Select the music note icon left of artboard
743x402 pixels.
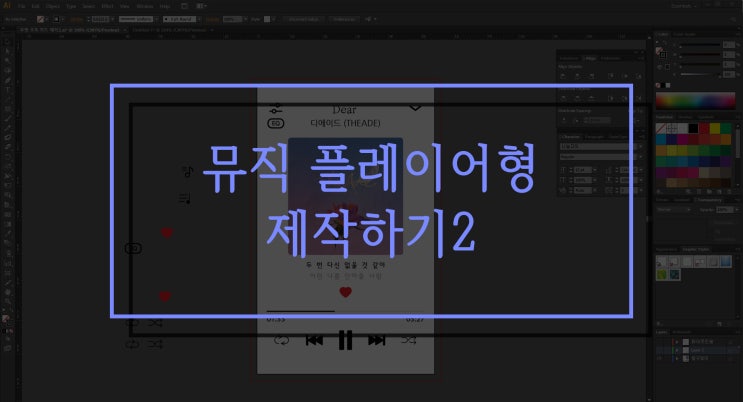188,172
